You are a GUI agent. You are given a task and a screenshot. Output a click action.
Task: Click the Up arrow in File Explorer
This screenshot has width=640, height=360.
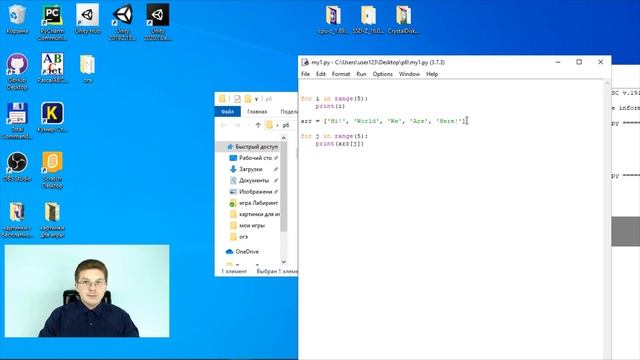[258, 125]
